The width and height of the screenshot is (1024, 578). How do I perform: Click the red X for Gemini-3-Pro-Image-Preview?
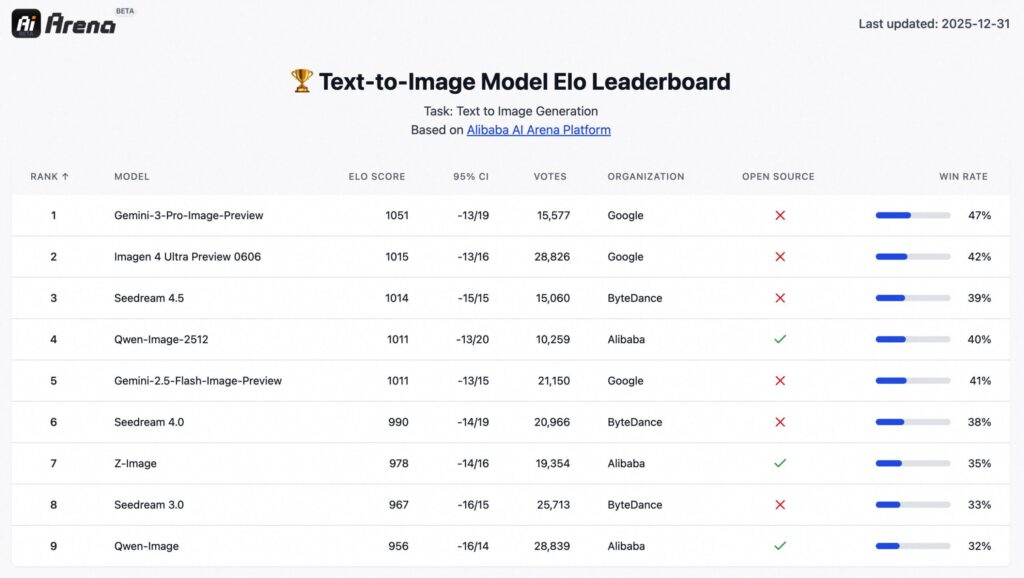(780, 215)
